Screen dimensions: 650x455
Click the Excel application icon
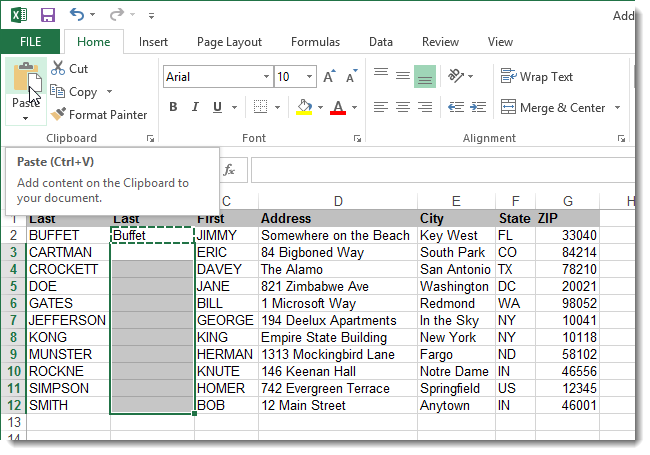pos(19,15)
